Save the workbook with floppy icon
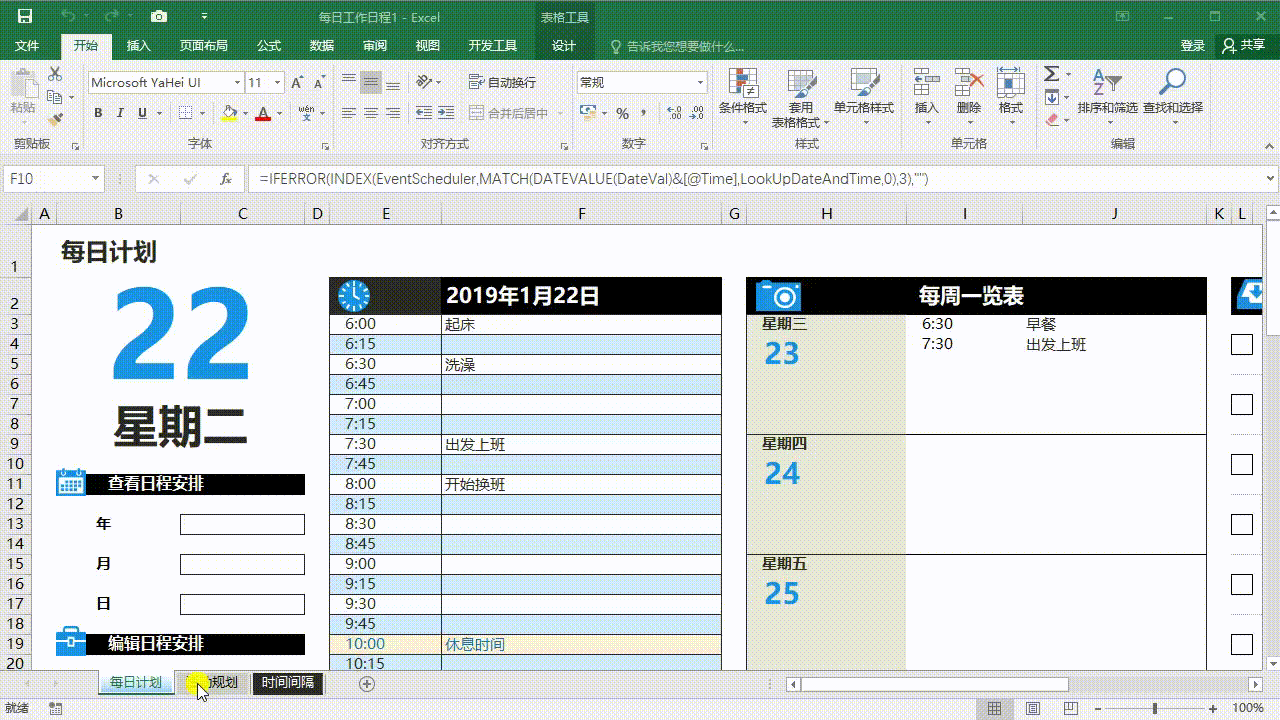Viewport: 1280px width, 720px height. coord(25,16)
